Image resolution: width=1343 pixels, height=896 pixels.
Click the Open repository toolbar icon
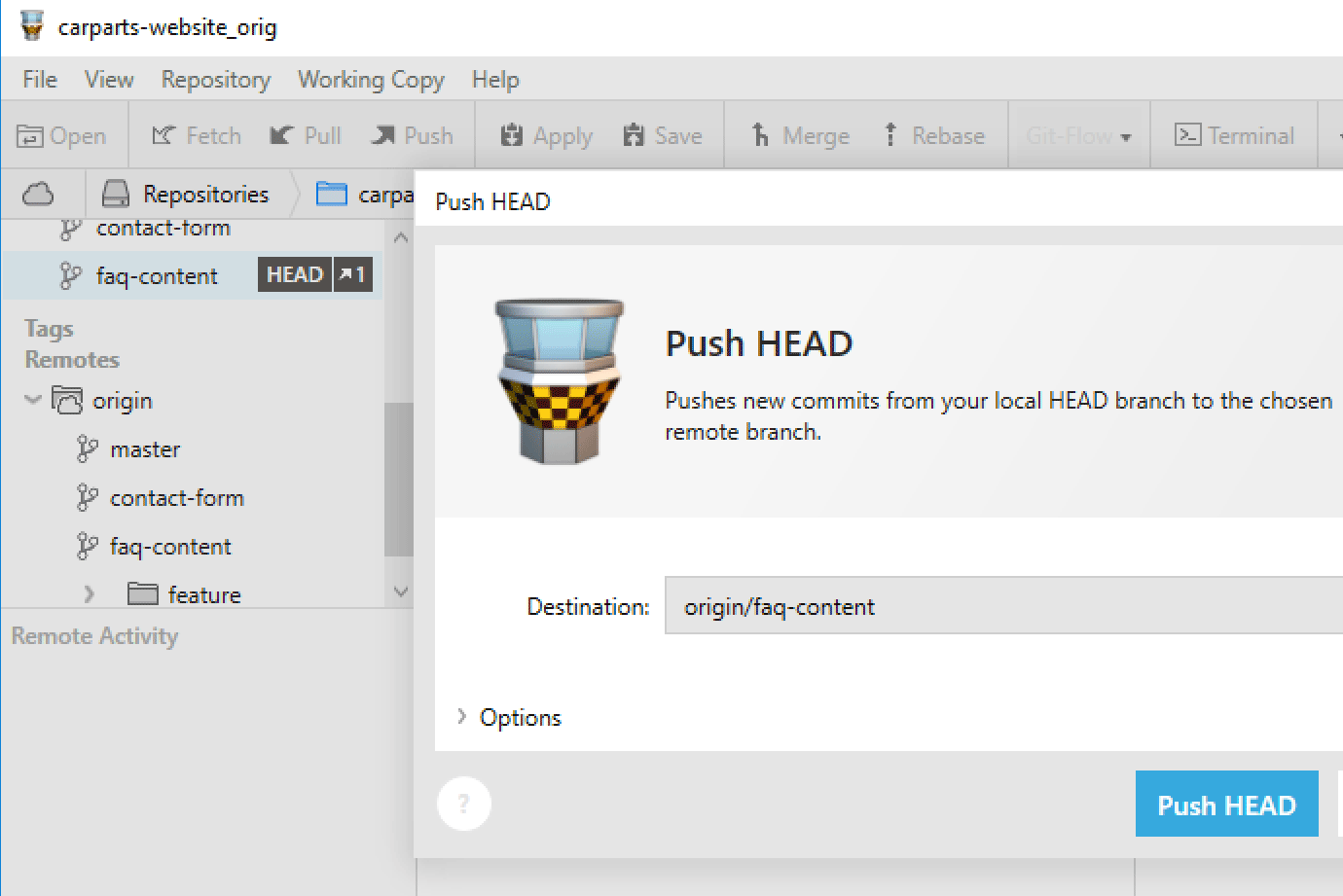pos(64,135)
